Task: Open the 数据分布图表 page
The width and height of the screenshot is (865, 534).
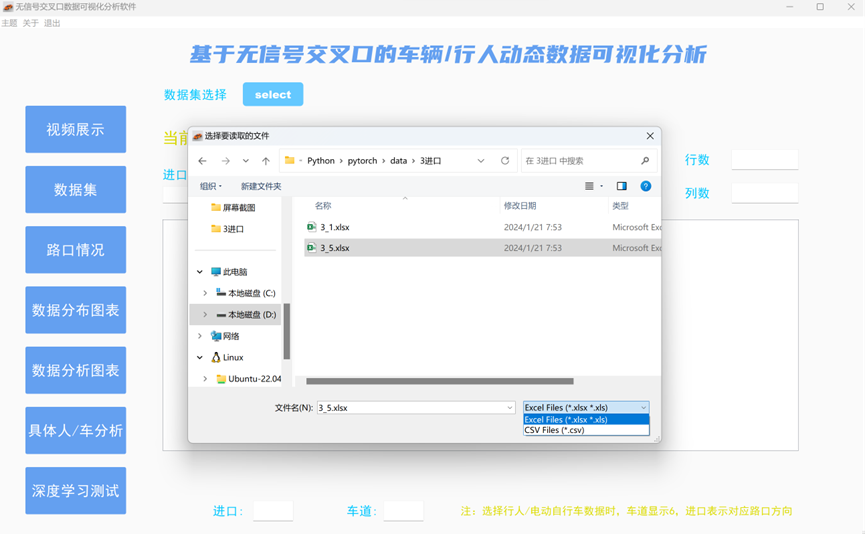Action: (x=76, y=310)
